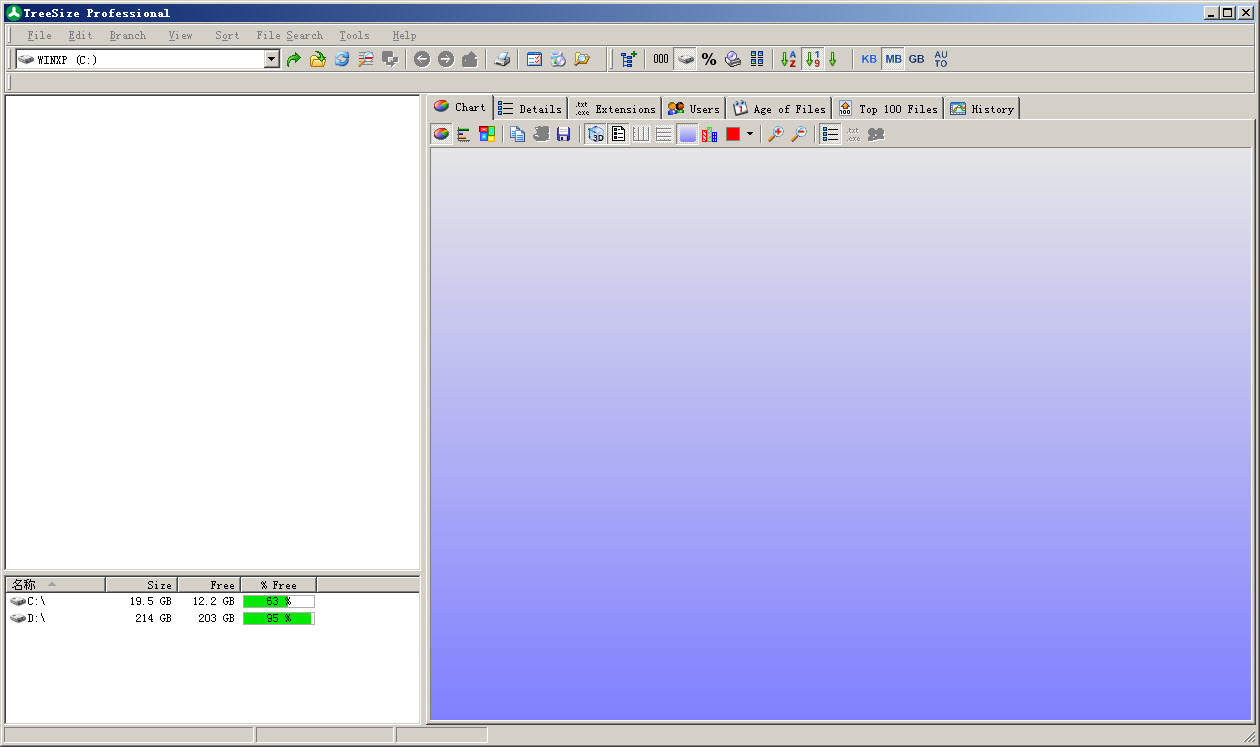Screen dimensions: 1260x747
Task: Select the bar chart view icon
Action: coord(464,134)
